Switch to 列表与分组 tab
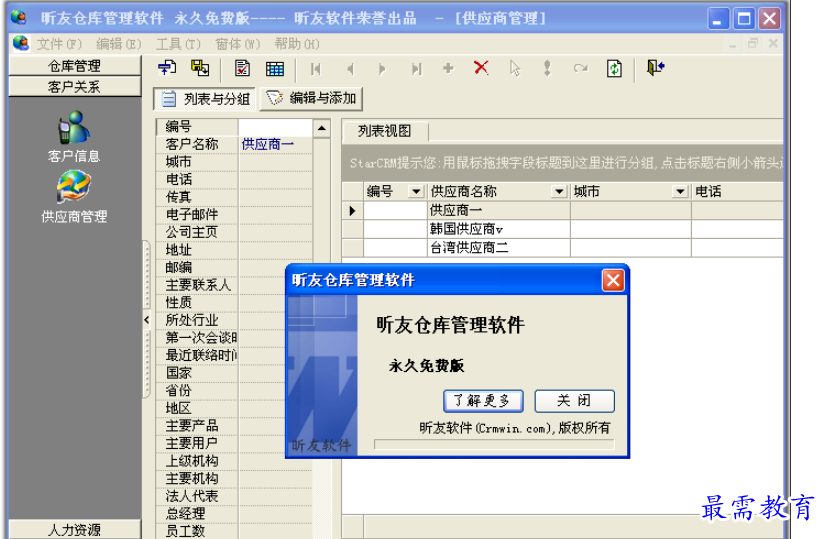The image size is (823, 539). [x=205, y=99]
